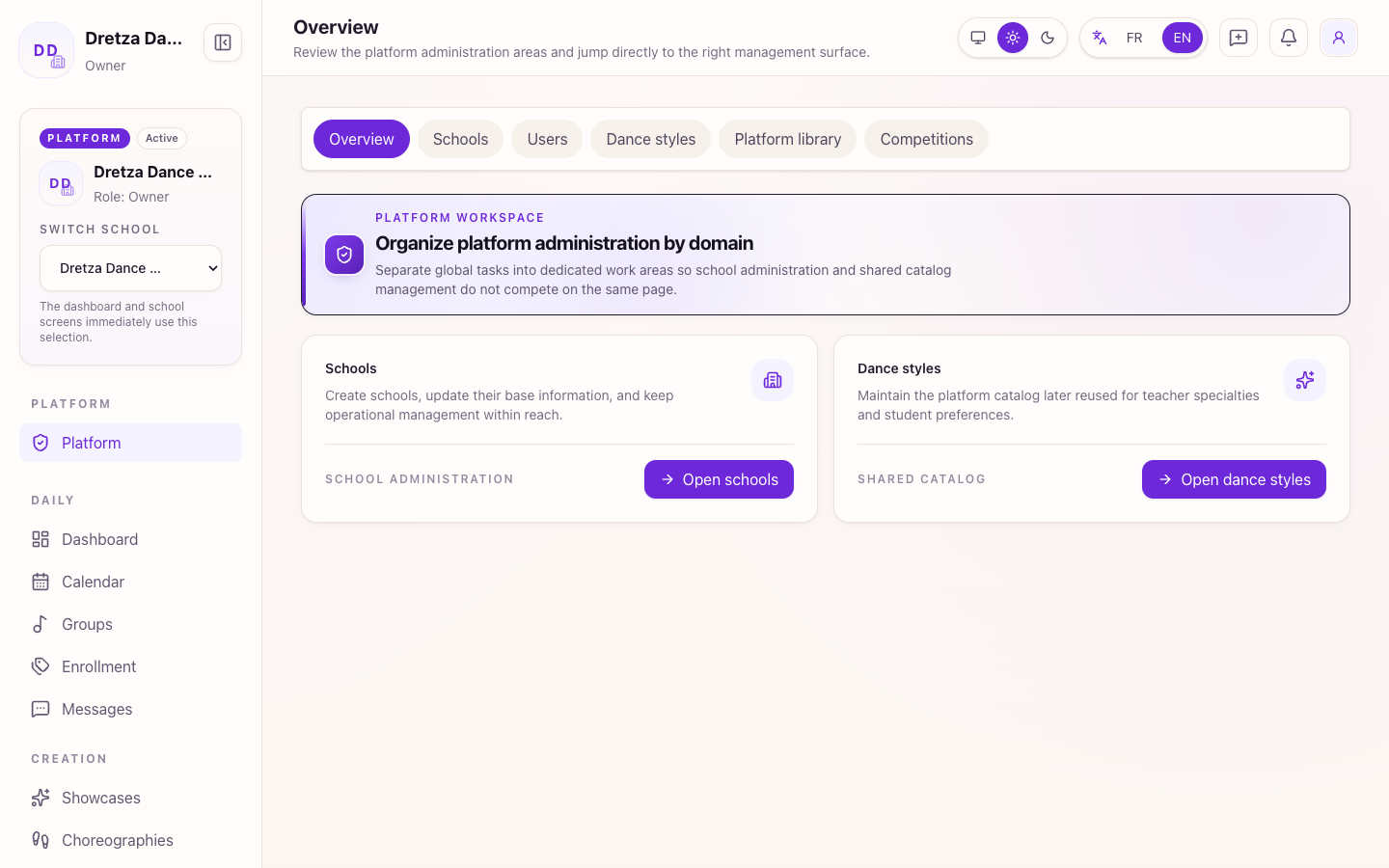Click the shield icon in the Platform Workspace banner

344,255
